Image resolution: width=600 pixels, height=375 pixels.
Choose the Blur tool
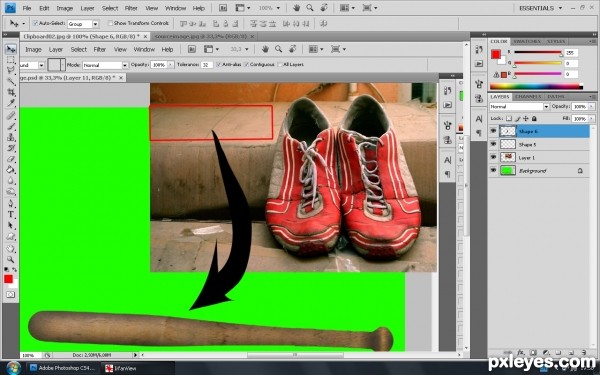point(11,180)
